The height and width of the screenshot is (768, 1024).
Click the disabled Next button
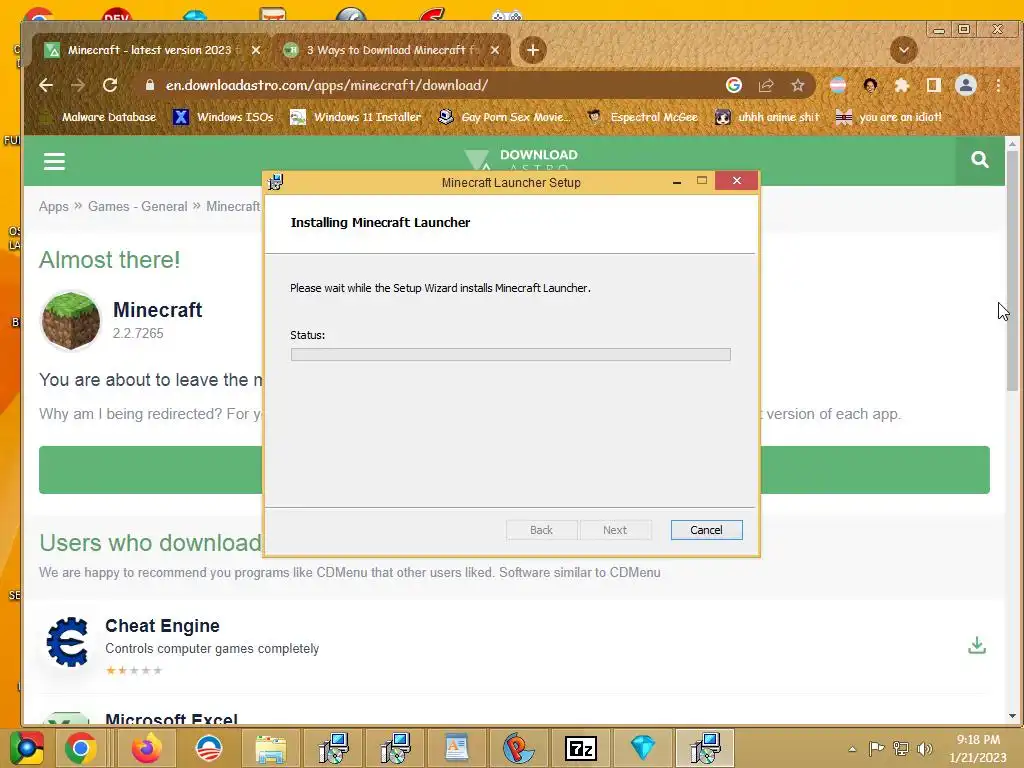[615, 530]
